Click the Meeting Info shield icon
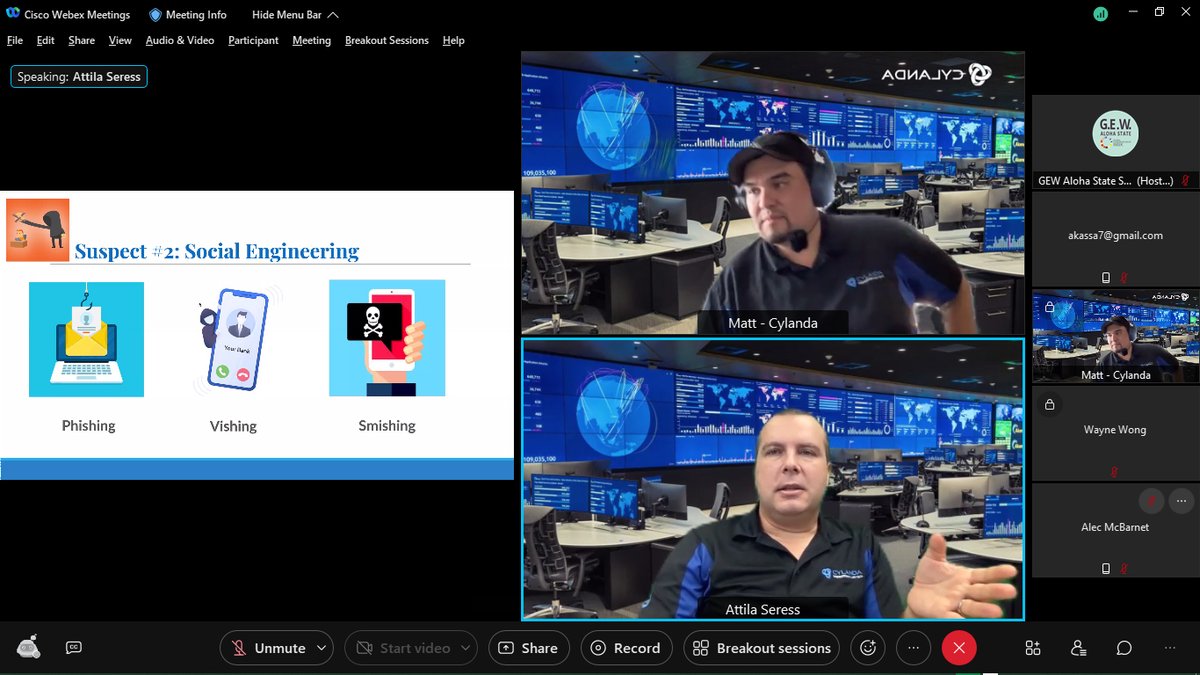1200x675 pixels. click(x=155, y=15)
